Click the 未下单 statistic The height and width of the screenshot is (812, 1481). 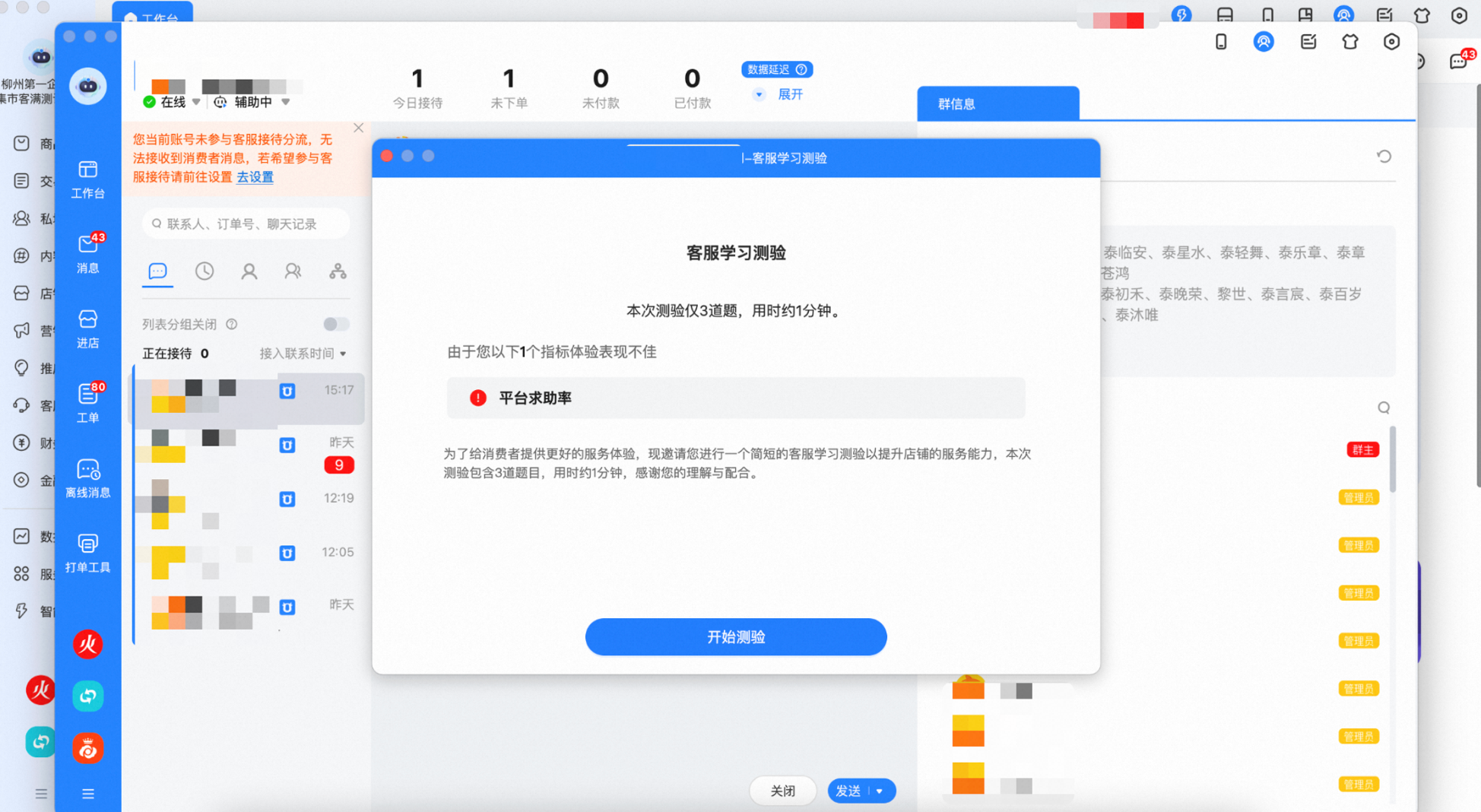point(509,87)
